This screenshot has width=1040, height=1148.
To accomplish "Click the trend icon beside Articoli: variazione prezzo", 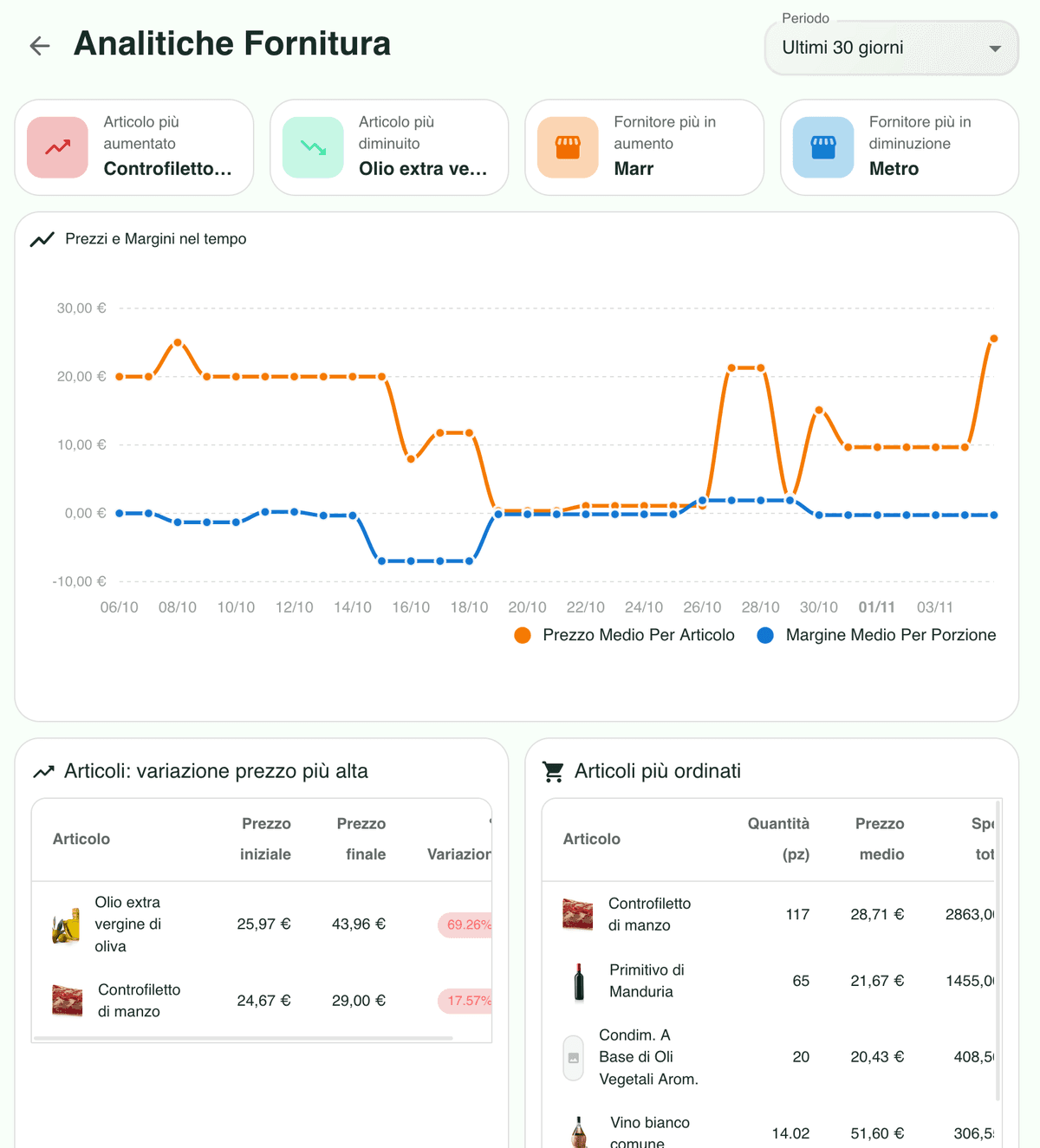I will 43,771.
